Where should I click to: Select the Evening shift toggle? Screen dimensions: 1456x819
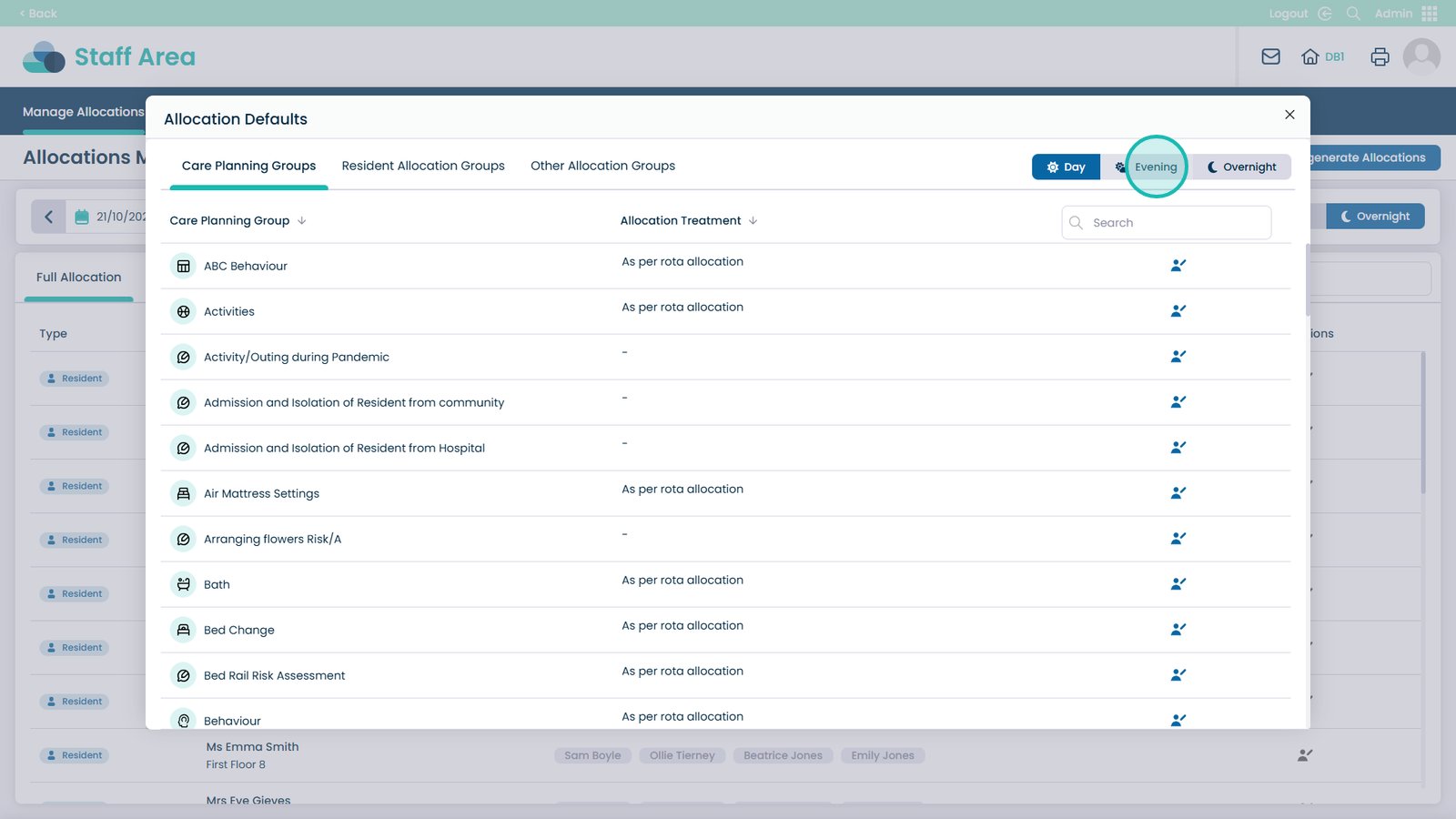pyautogui.click(x=1147, y=167)
